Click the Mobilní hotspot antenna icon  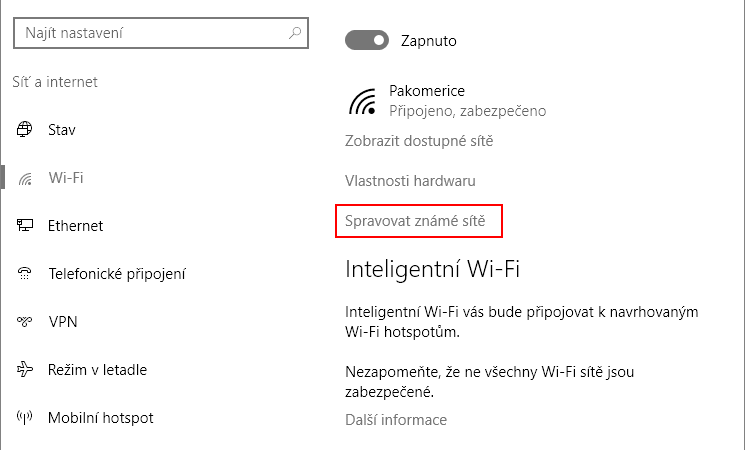tap(24, 417)
